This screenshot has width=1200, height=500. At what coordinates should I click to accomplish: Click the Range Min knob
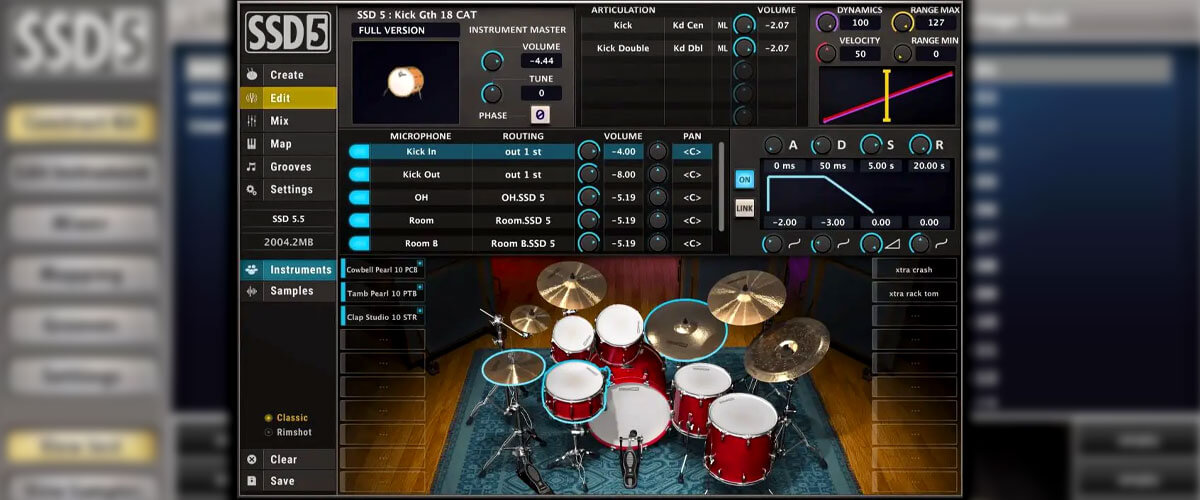coord(902,54)
